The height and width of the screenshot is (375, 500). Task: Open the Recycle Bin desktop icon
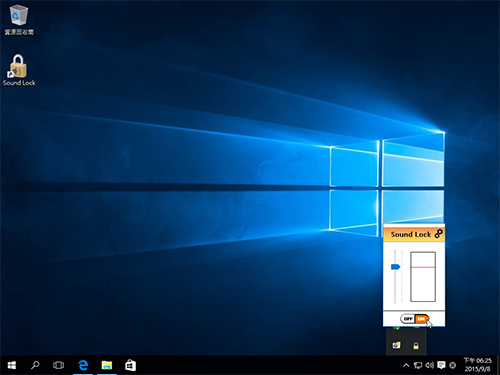(x=19, y=19)
